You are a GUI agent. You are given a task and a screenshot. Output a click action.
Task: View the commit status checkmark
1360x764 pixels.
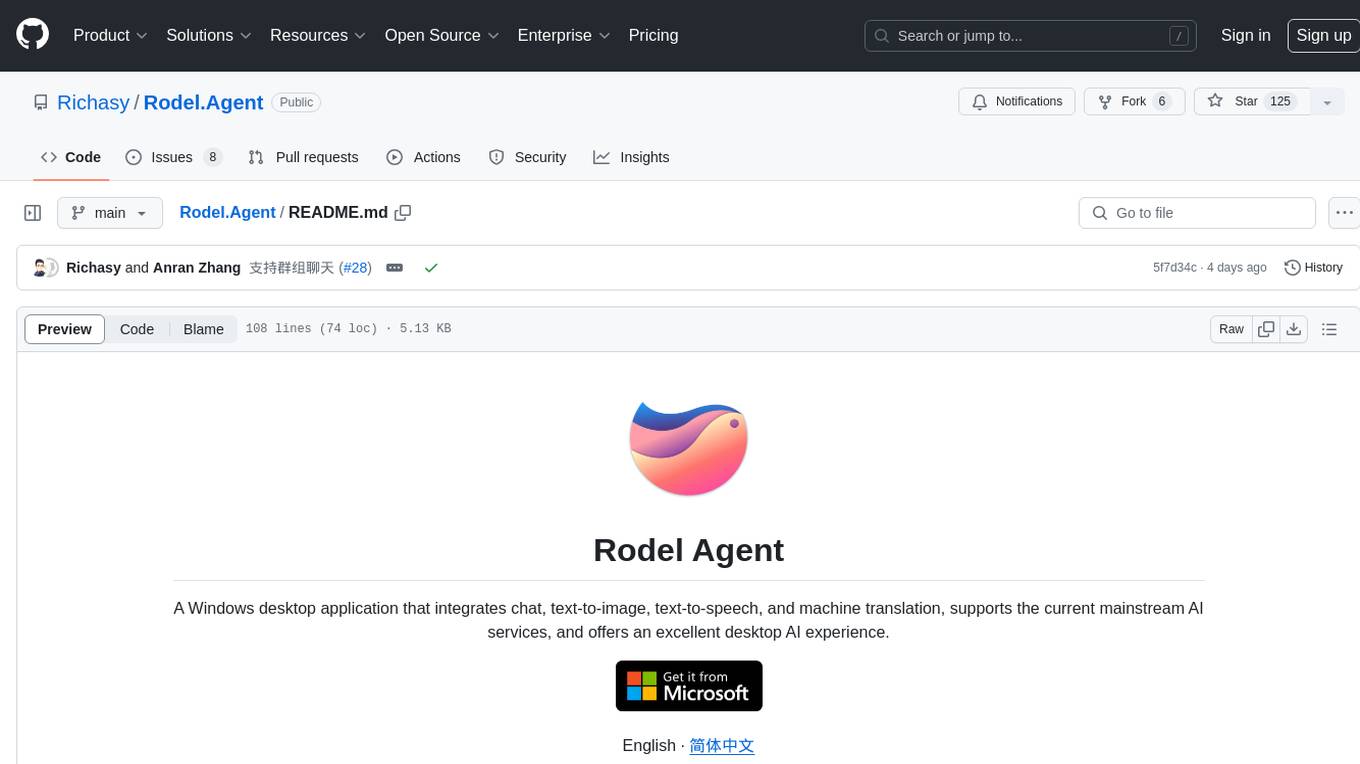431,268
